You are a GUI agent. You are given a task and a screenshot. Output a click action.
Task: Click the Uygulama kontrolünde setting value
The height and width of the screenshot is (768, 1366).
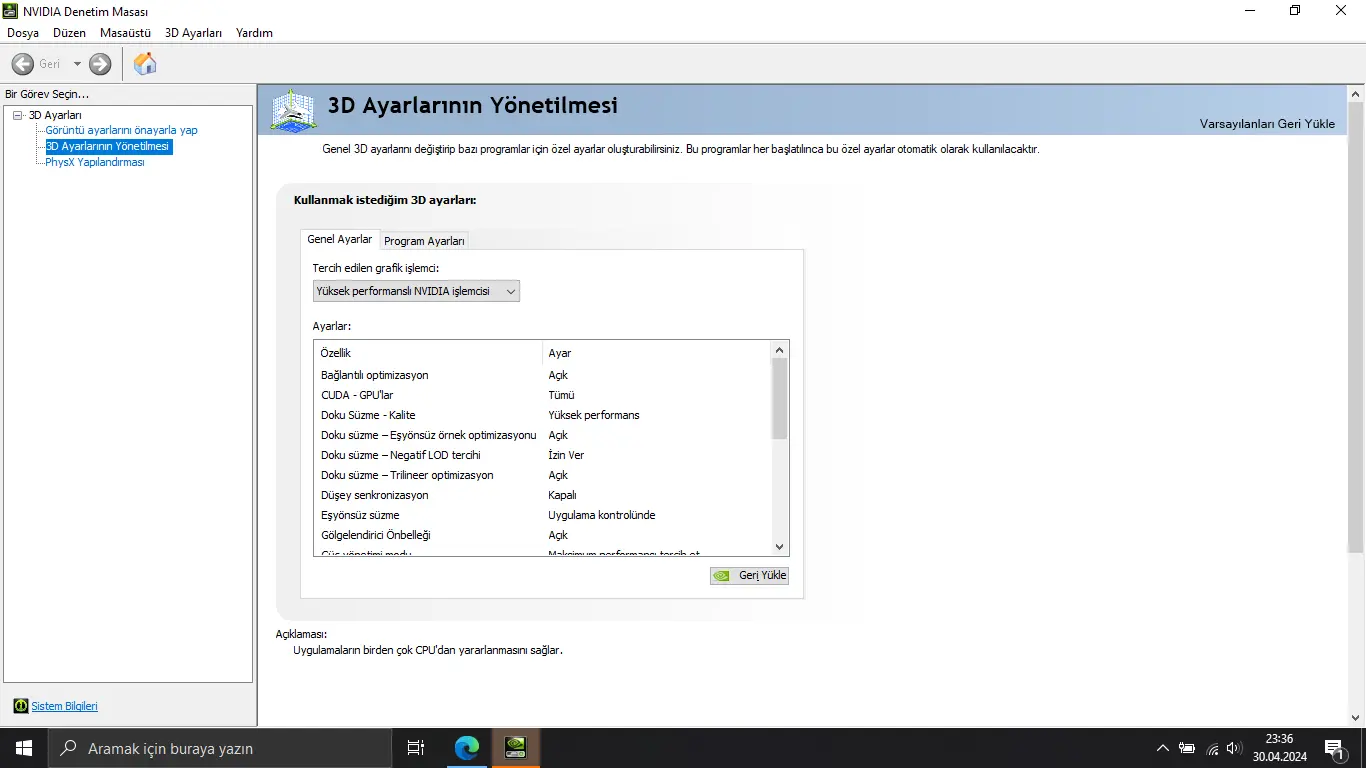(x=602, y=515)
